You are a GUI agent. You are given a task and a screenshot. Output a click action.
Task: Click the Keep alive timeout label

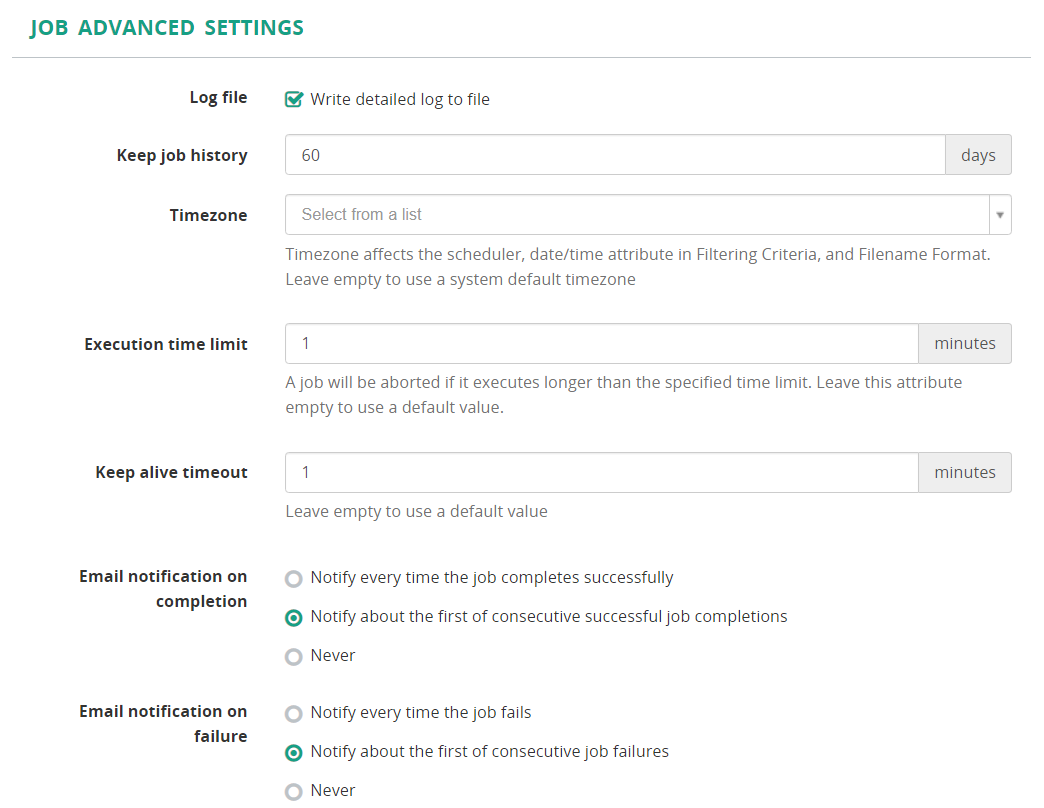point(171,473)
